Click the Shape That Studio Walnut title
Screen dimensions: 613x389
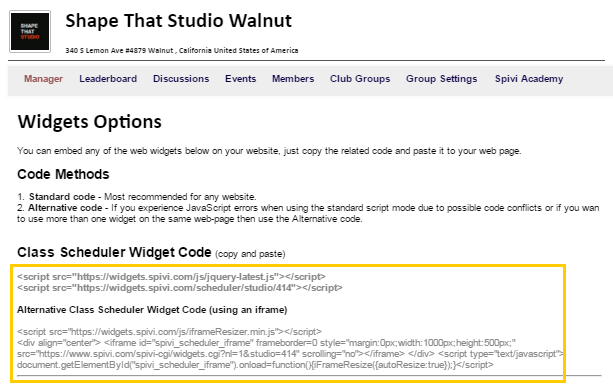pos(179,21)
